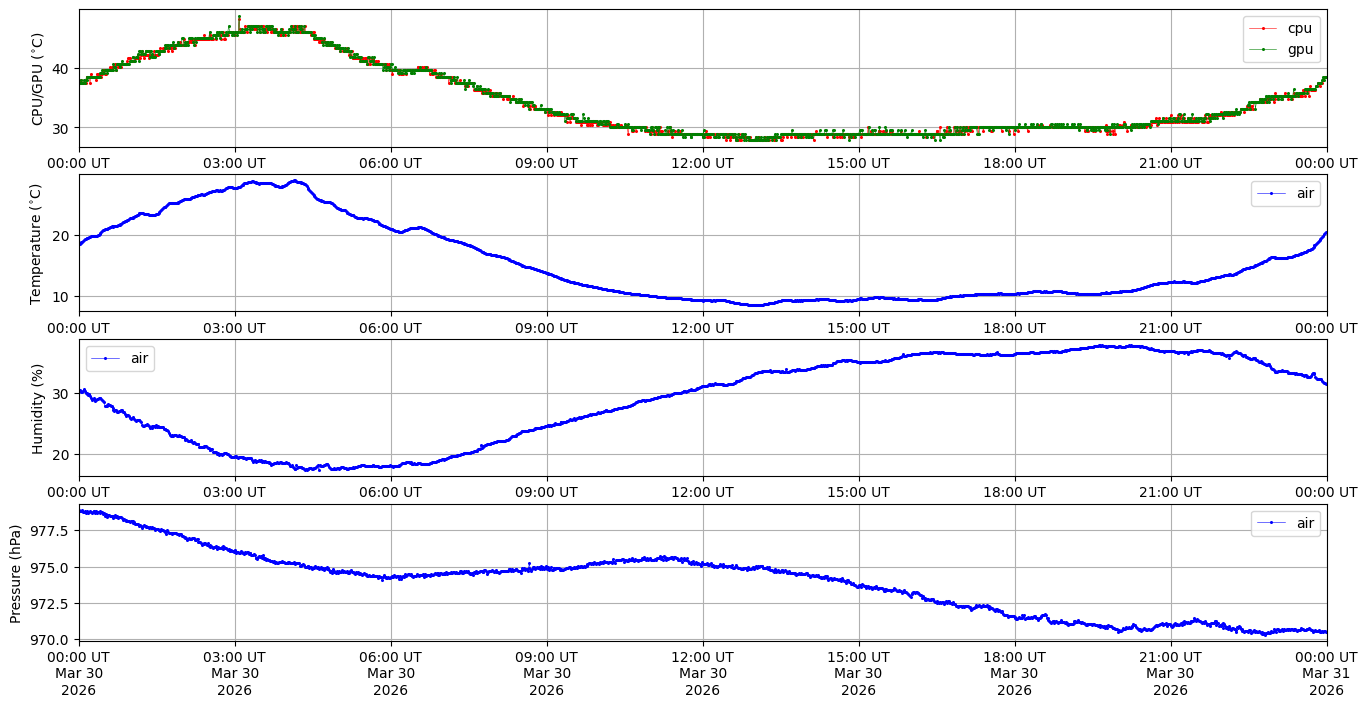The width and height of the screenshot is (1367, 707).
Task: Select the red cpu legend line marker
Action: tap(1264, 28)
